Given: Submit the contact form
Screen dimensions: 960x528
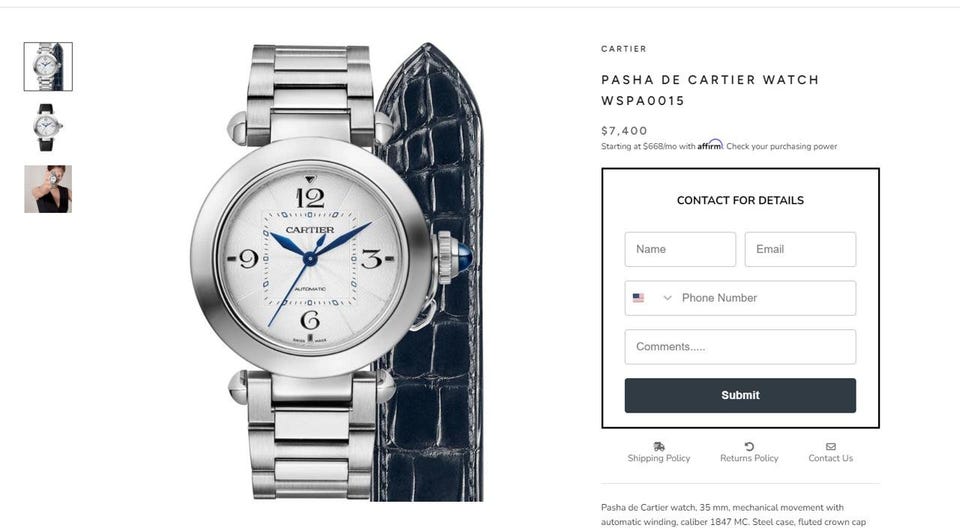Looking at the screenshot, I should [x=740, y=395].
